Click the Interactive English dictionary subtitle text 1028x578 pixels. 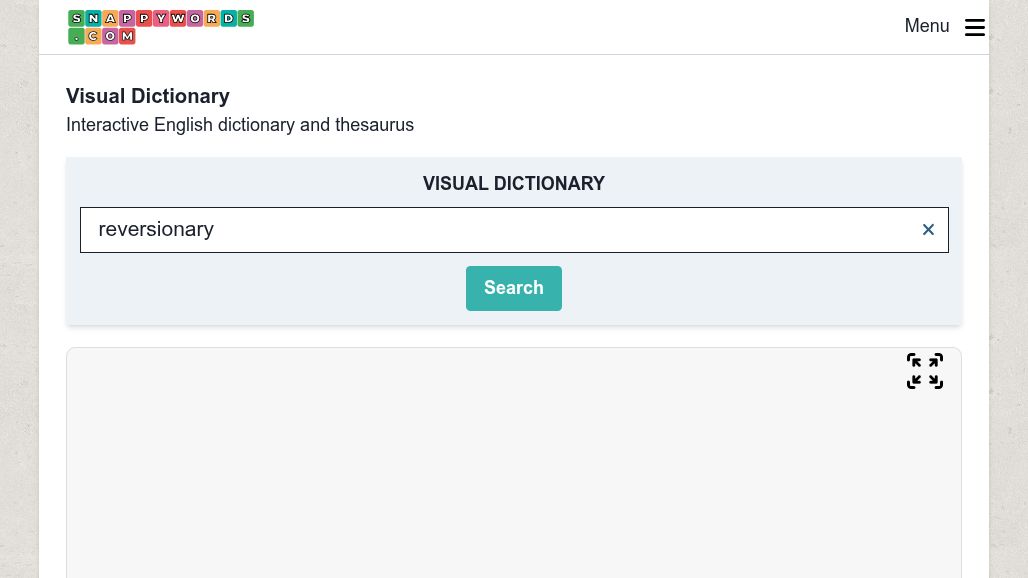(240, 125)
